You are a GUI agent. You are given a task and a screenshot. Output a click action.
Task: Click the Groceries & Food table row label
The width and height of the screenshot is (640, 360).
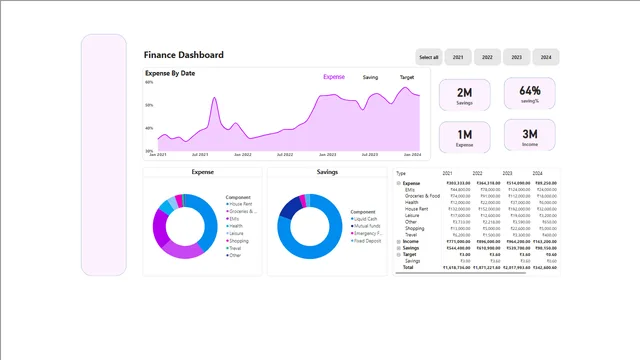[x=422, y=196]
